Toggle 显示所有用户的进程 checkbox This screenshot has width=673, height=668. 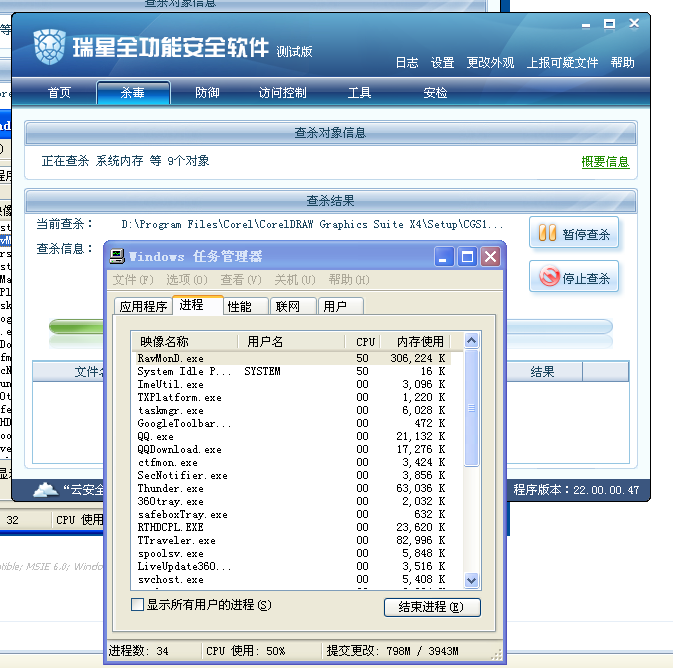point(137,604)
